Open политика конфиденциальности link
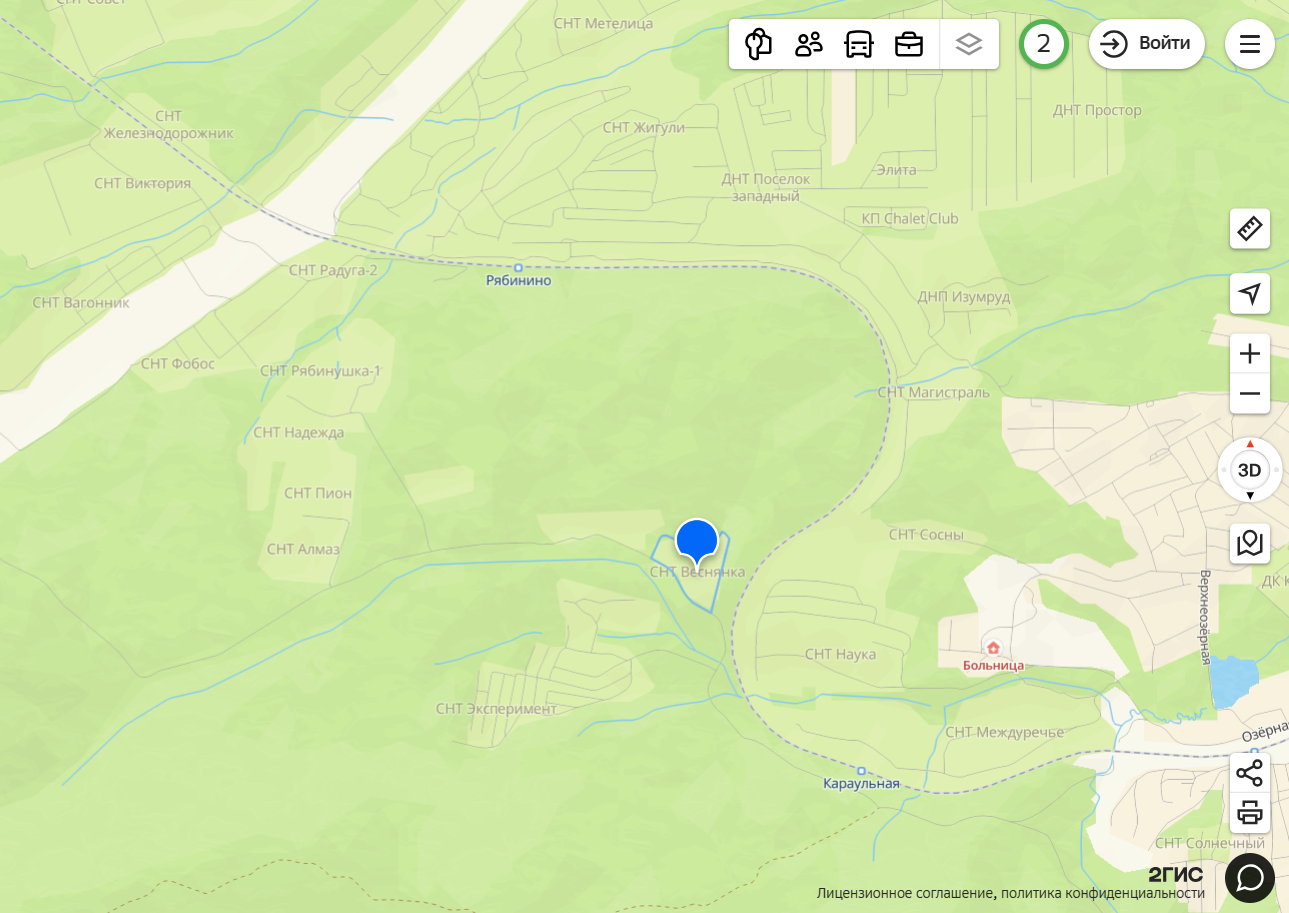The image size is (1289, 913). pyautogui.click(x=1102, y=894)
